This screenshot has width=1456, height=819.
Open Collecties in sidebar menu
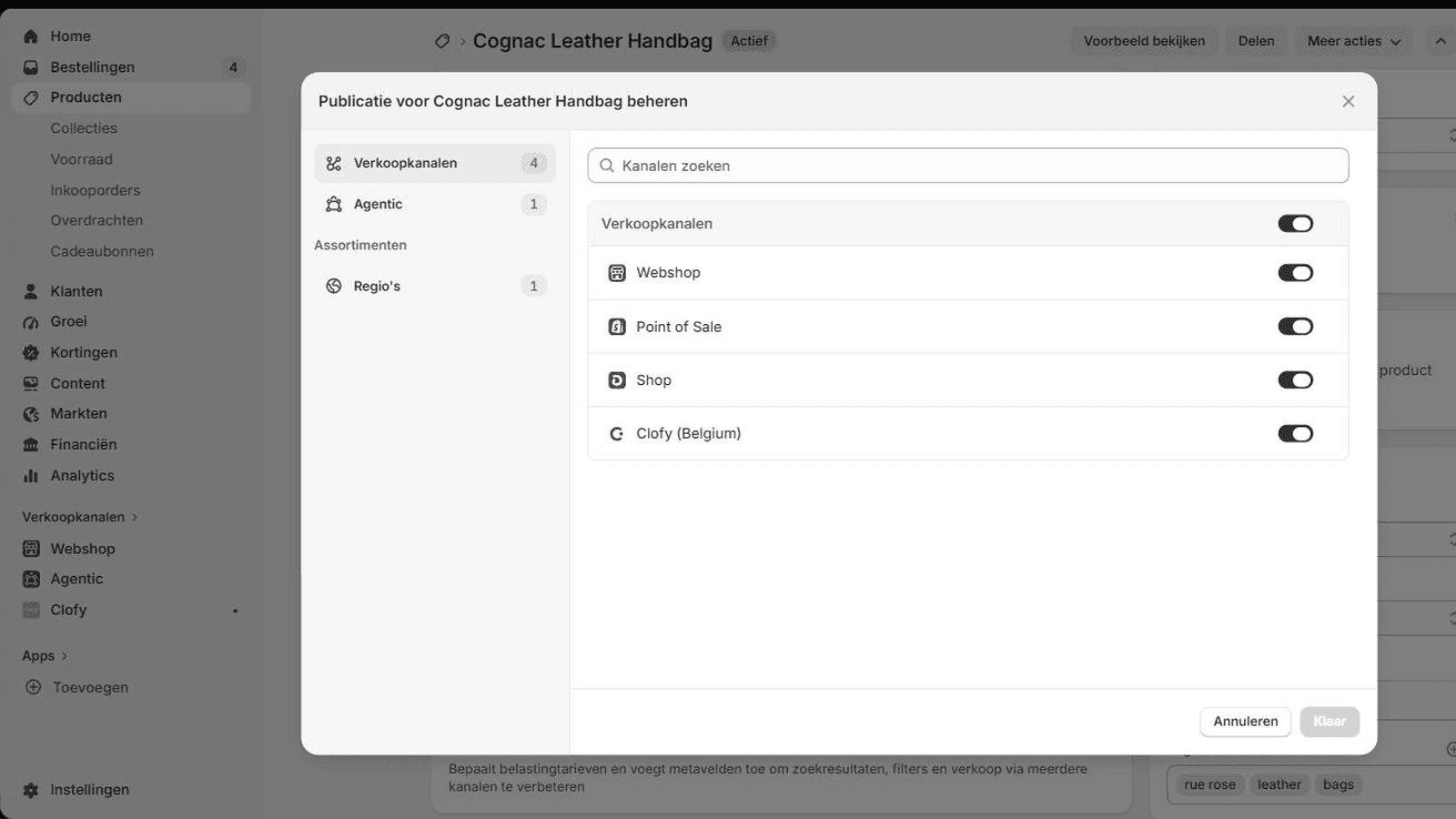[x=84, y=128]
